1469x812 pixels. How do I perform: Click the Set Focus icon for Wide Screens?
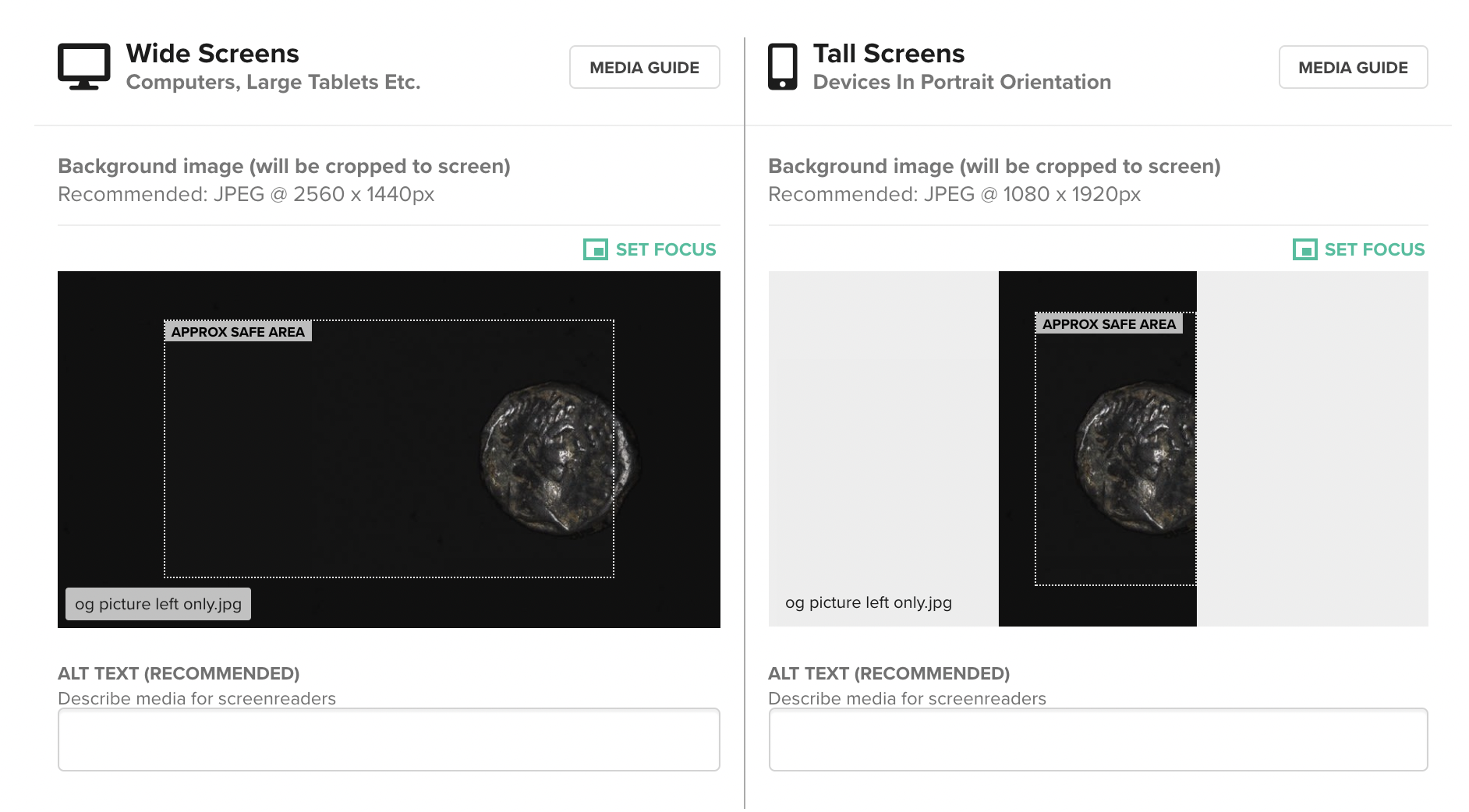click(x=596, y=249)
